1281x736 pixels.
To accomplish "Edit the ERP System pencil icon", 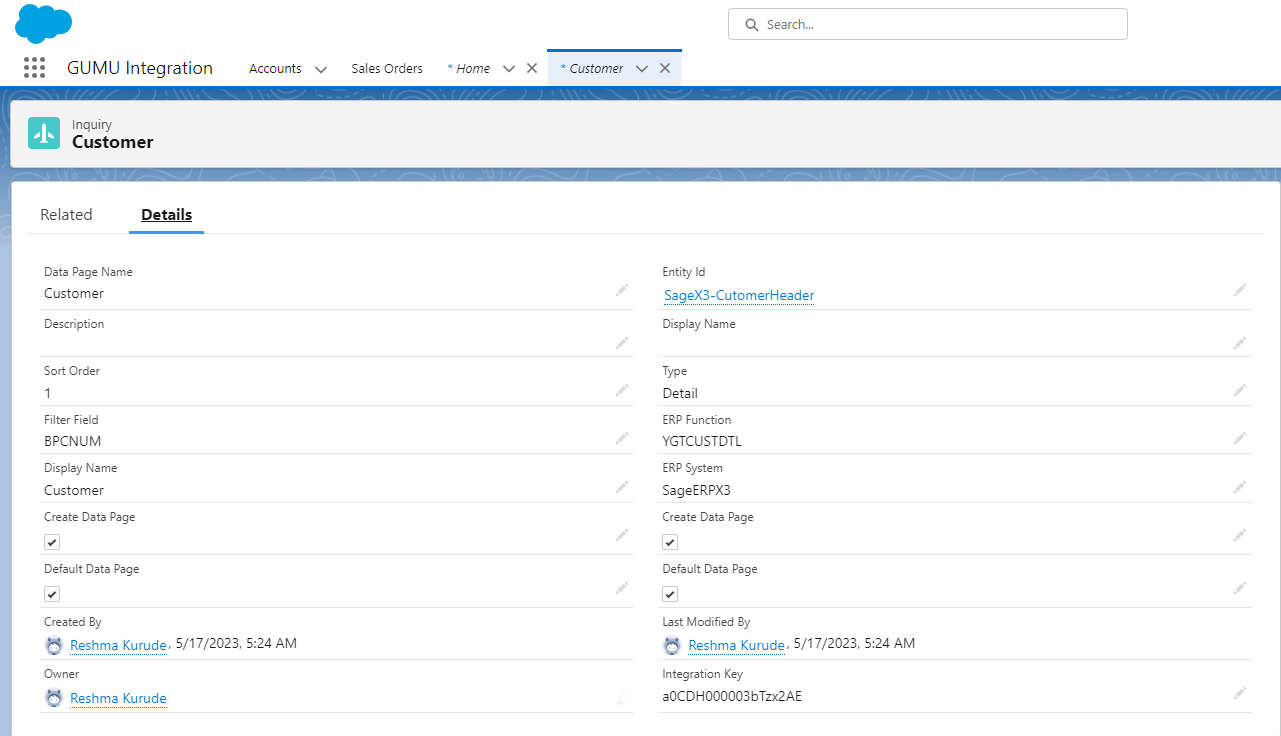I will (x=1240, y=486).
